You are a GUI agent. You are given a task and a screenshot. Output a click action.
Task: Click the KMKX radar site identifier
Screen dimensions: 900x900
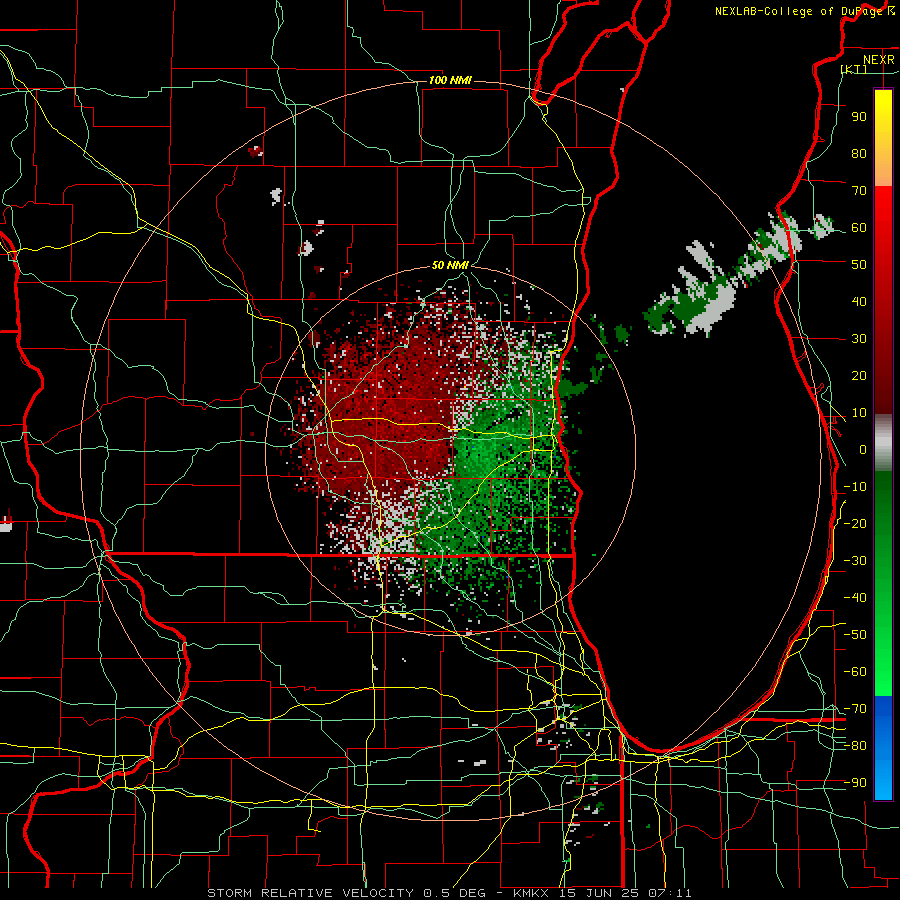pyautogui.click(x=533, y=893)
